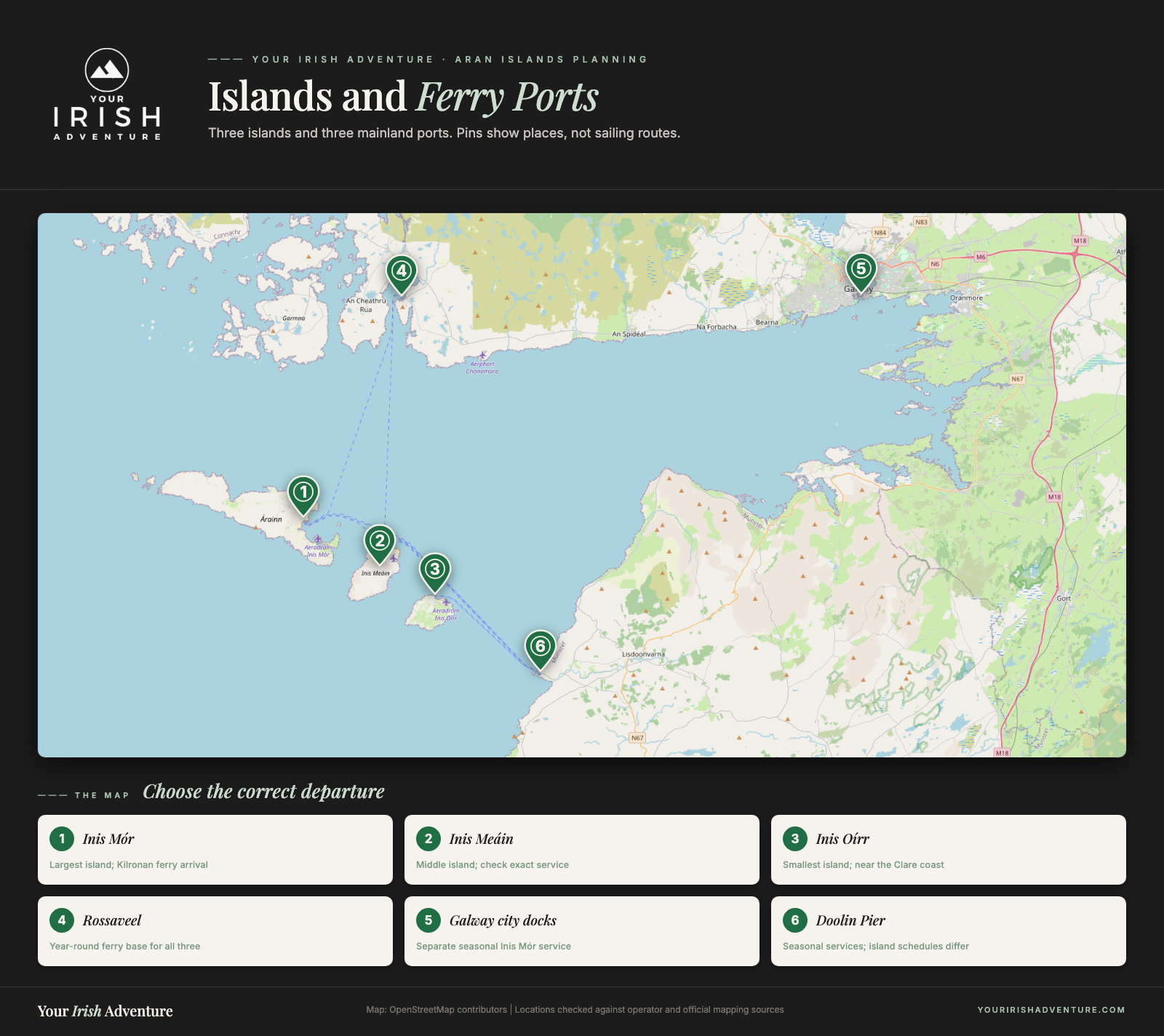Viewport: 1164px width, 1036px height.
Task: Click the Bearna map label
Action: pyautogui.click(x=767, y=322)
